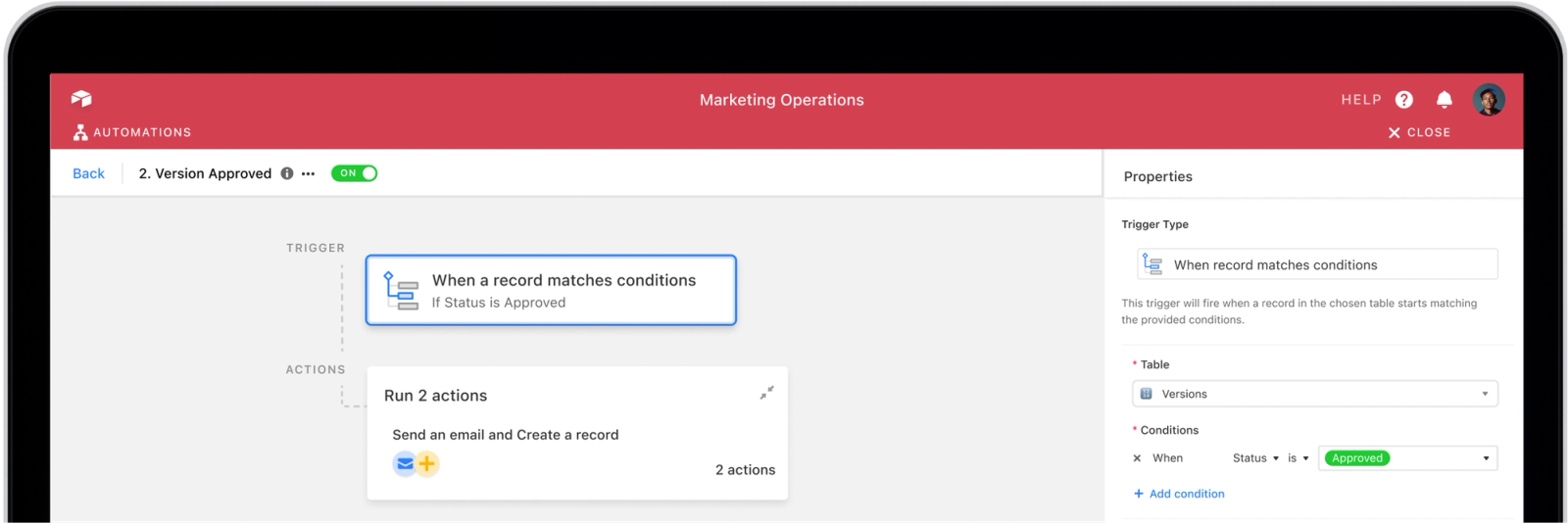Image resolution: width=1568 pixels, height=523 pixels.
Task: Select the record matches conditions trigger card
Action: (x=551, y=290)
